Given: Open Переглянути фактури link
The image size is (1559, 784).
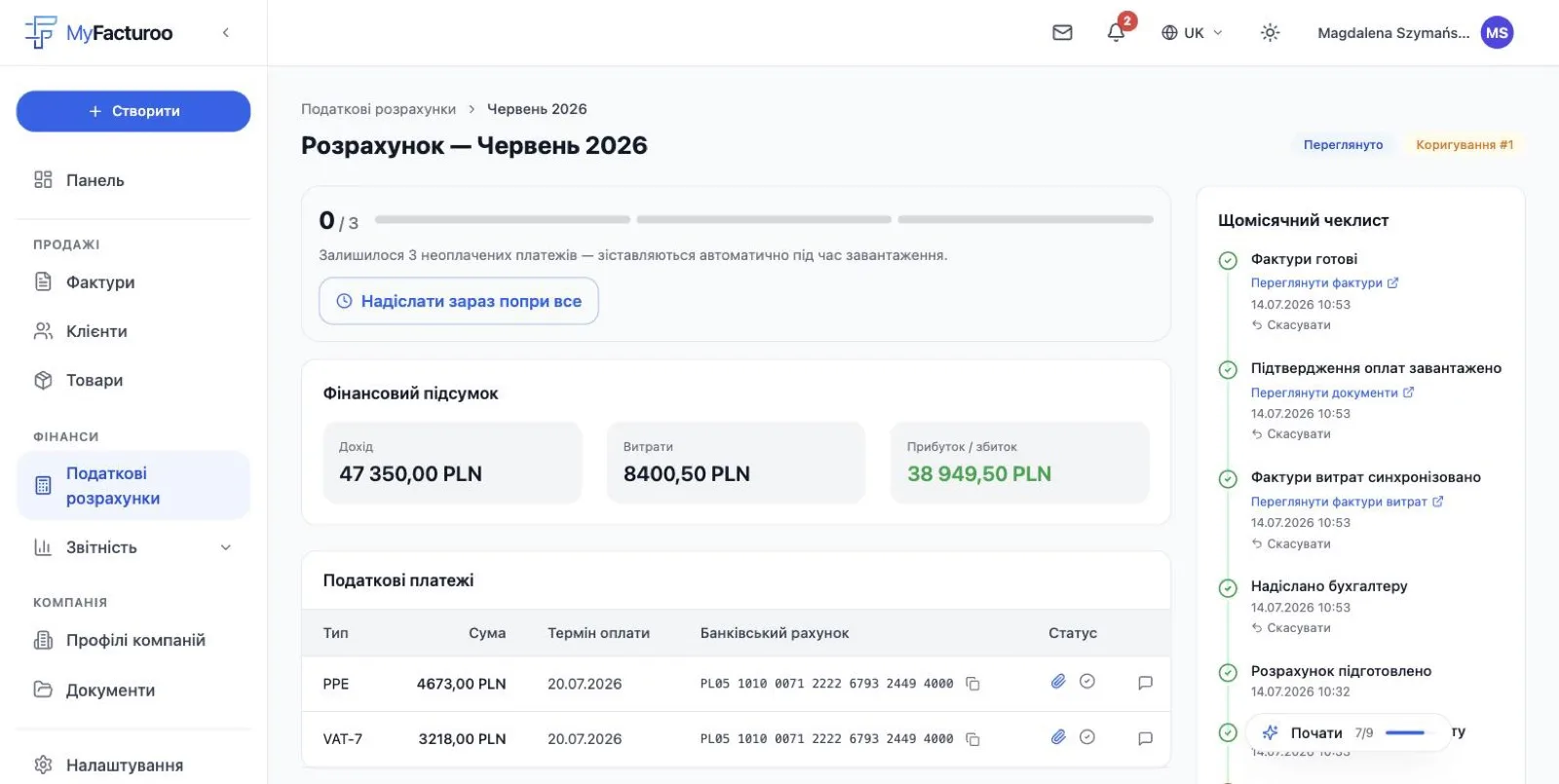Looking at the screenshot, I should [x=1324, y=282].
